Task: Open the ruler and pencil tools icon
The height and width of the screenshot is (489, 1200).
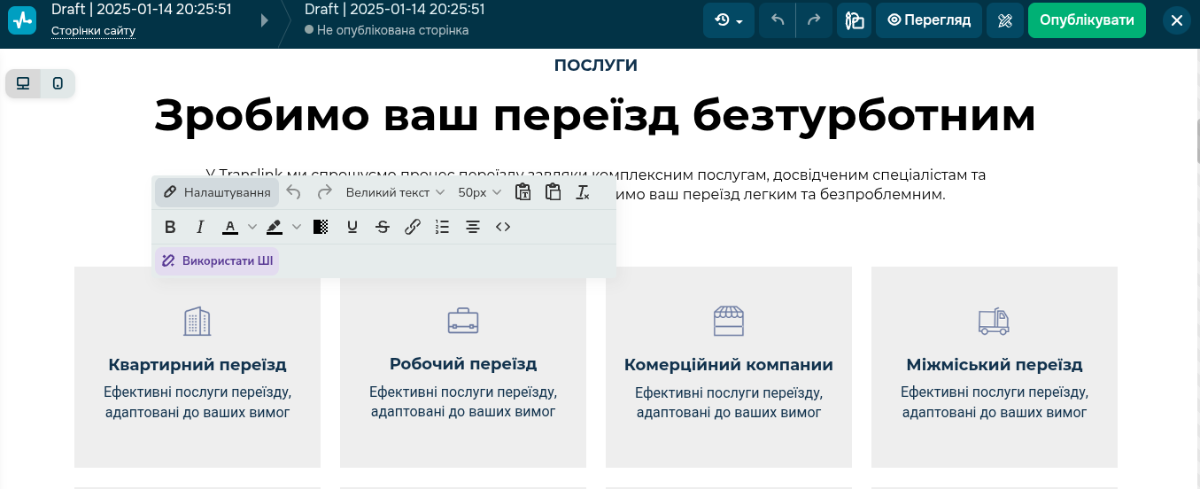Action: pos(1004,20)
